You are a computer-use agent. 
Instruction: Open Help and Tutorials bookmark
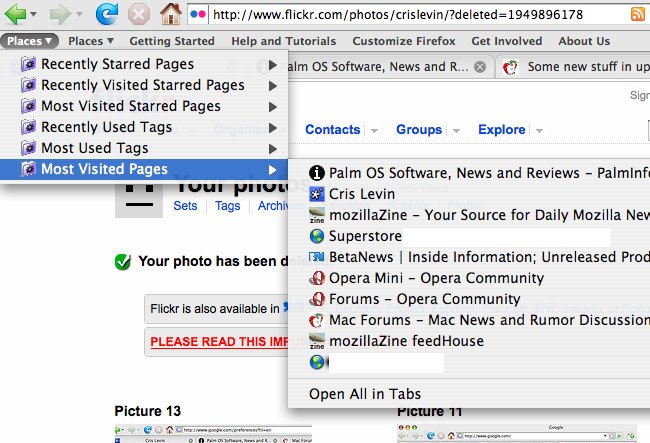284,41
